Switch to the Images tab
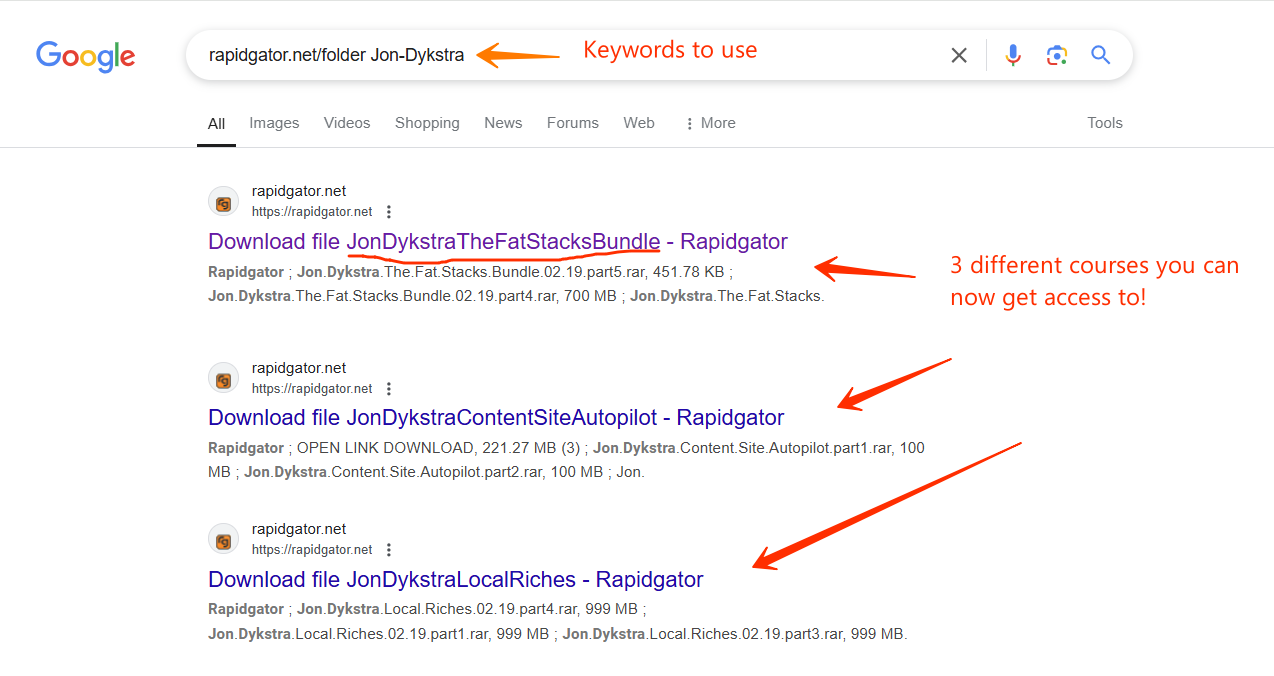Screen dimensions: 1274x676 tap(274, 123)
